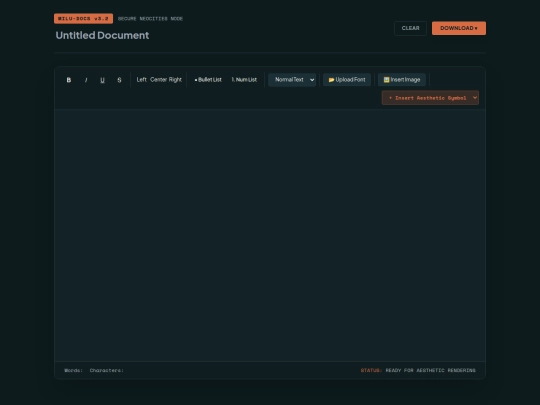The image size is (540, 405).
Task: Open the Normal Text style dropdown
Action: (292, 80)
